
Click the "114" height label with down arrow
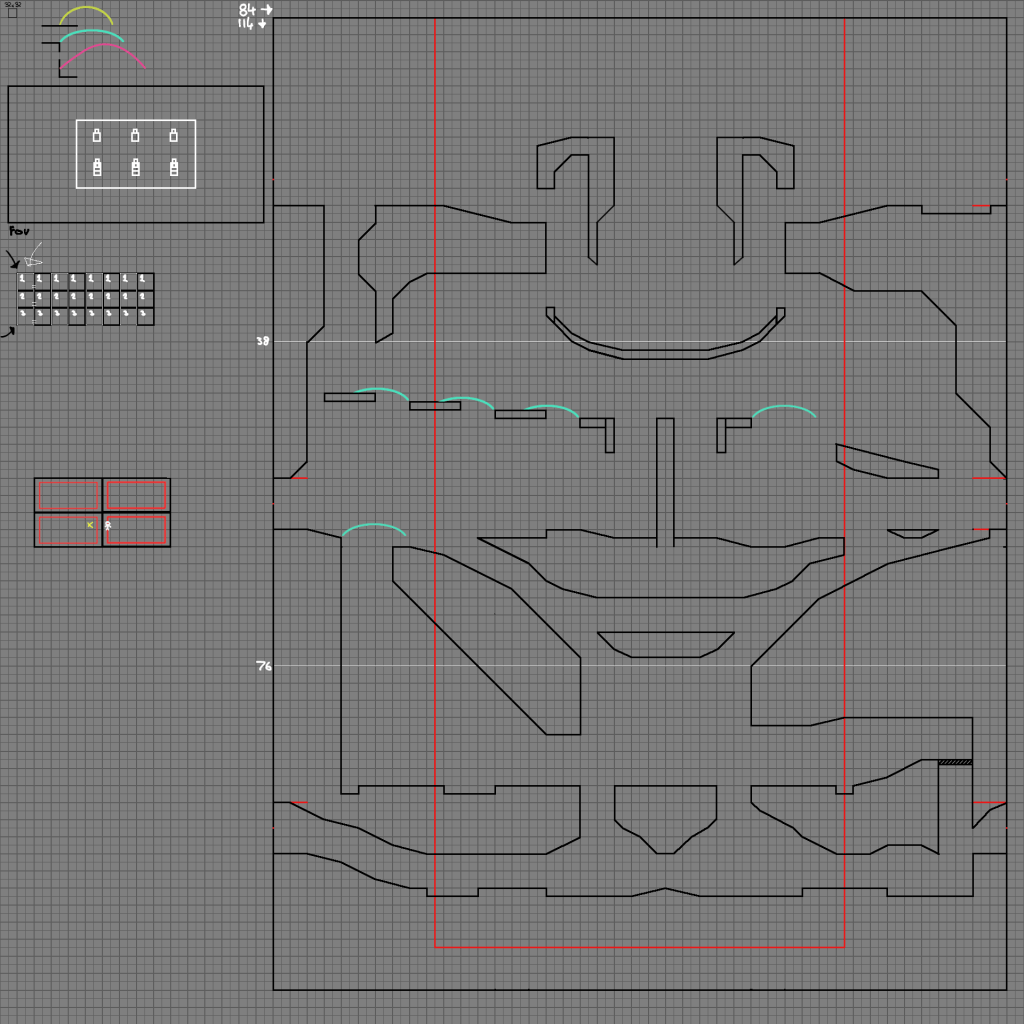click(x=252, y=23)
